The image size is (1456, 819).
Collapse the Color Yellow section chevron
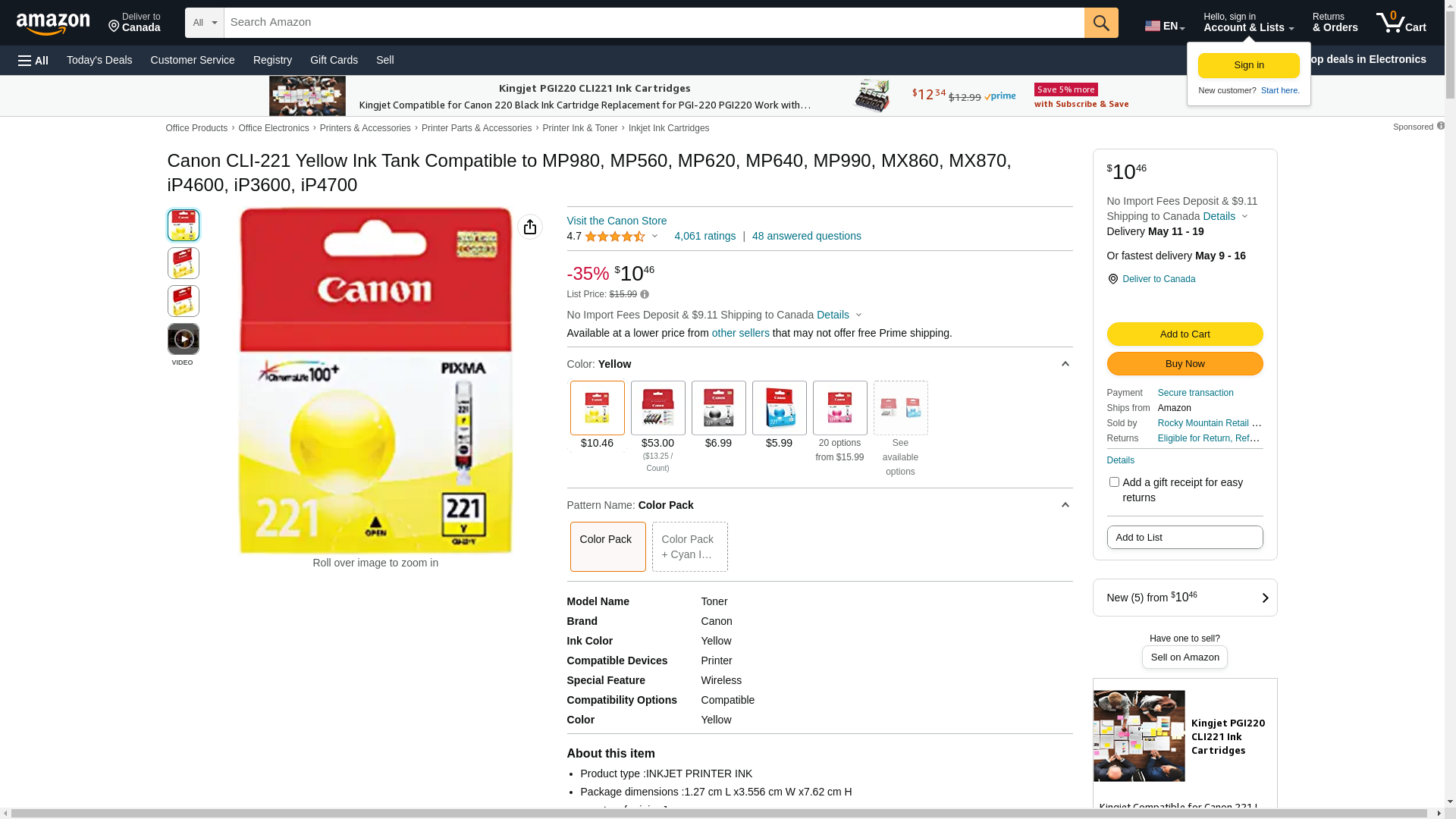tap(1065, 364)
